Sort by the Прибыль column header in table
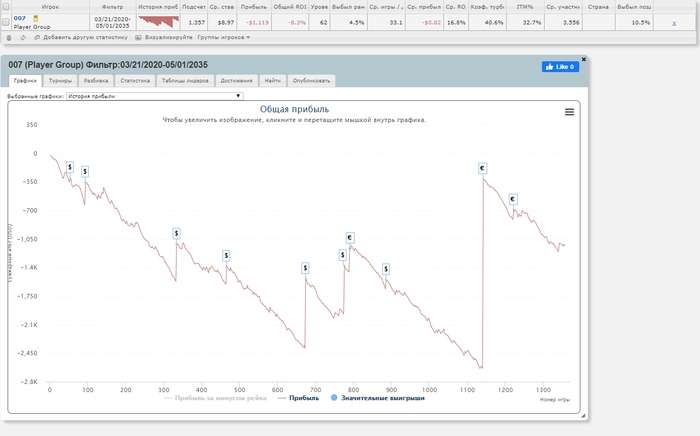Screen dimensions: 700x436 point(254,7)
